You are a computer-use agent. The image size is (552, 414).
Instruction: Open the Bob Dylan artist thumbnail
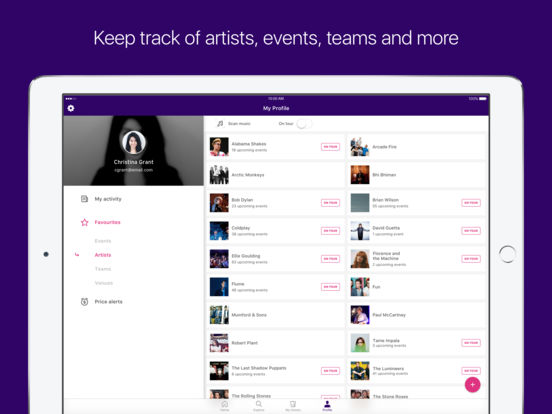click(219, 203)
